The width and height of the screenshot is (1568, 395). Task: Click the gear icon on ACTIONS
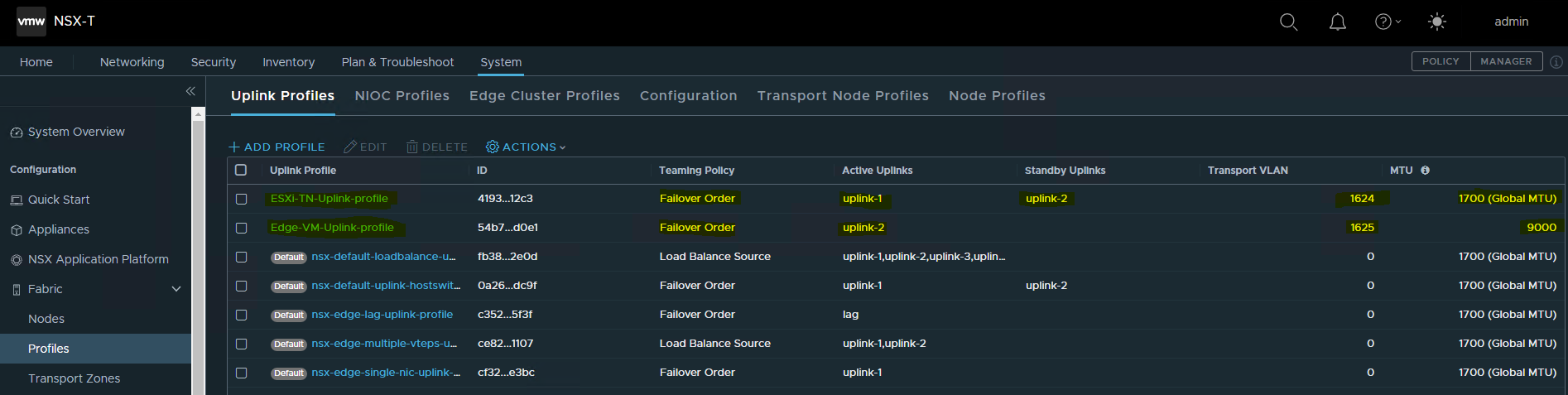tap(493, 147)
